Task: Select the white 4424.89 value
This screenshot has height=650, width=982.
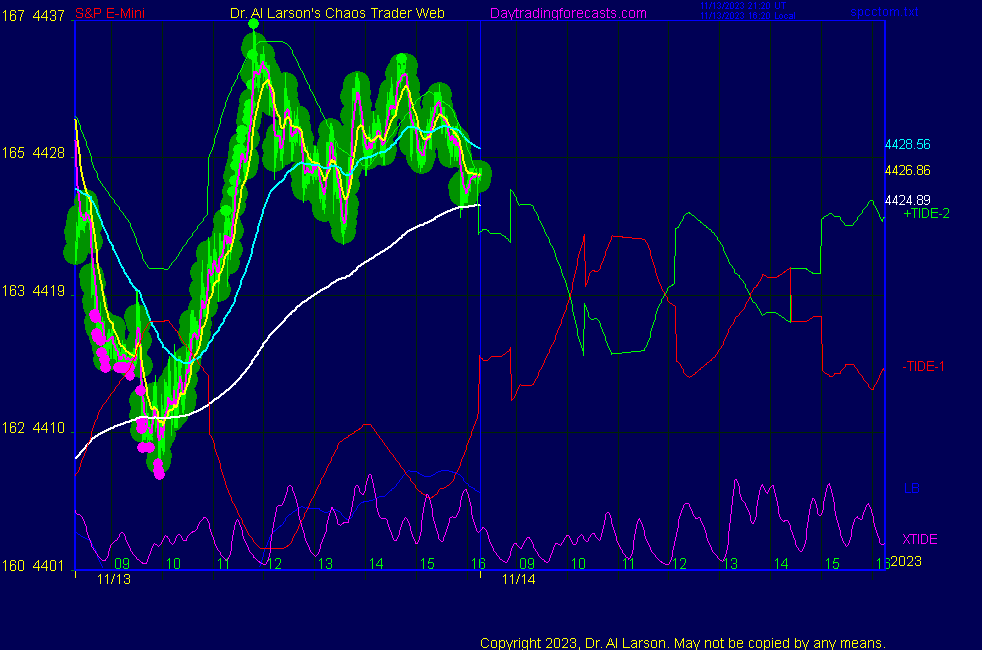Action: 907,200
